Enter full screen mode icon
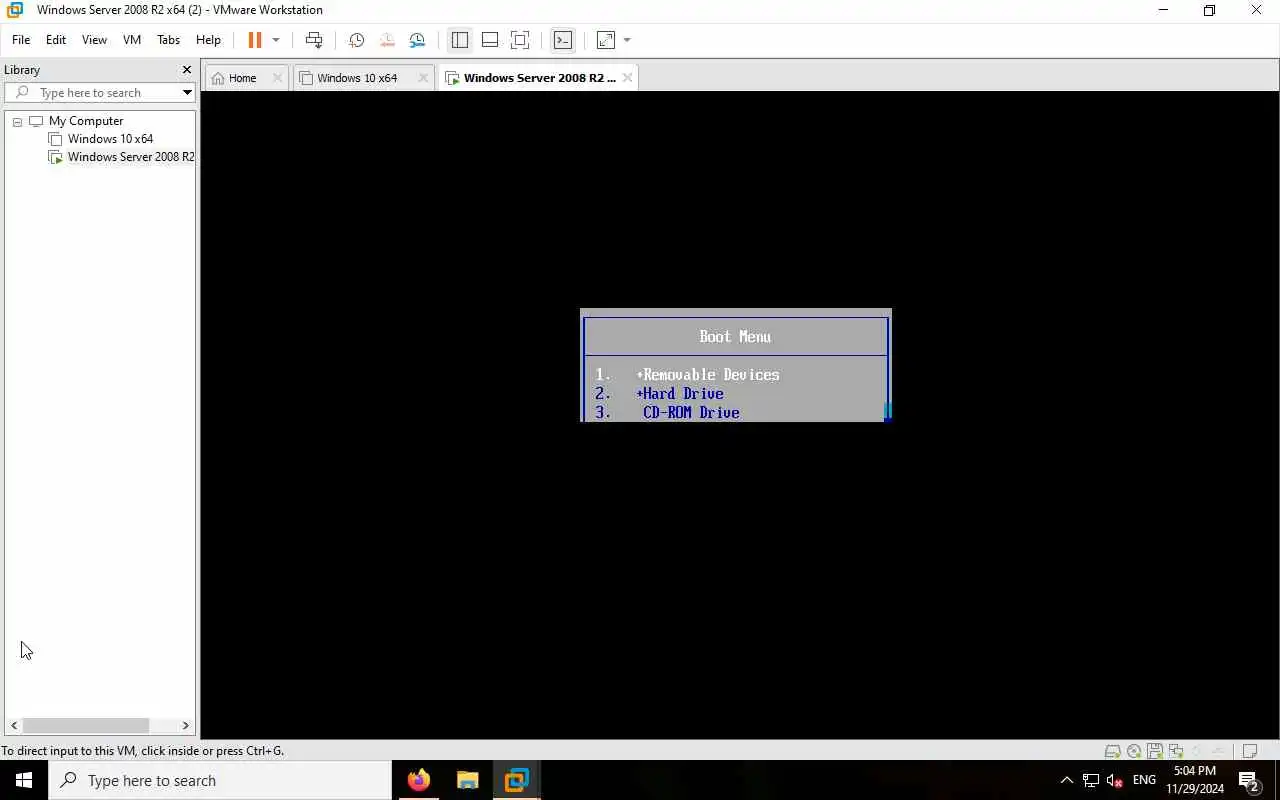This screenshot has width=1280, height=800. pyautogui.click(x=520, y=40)
